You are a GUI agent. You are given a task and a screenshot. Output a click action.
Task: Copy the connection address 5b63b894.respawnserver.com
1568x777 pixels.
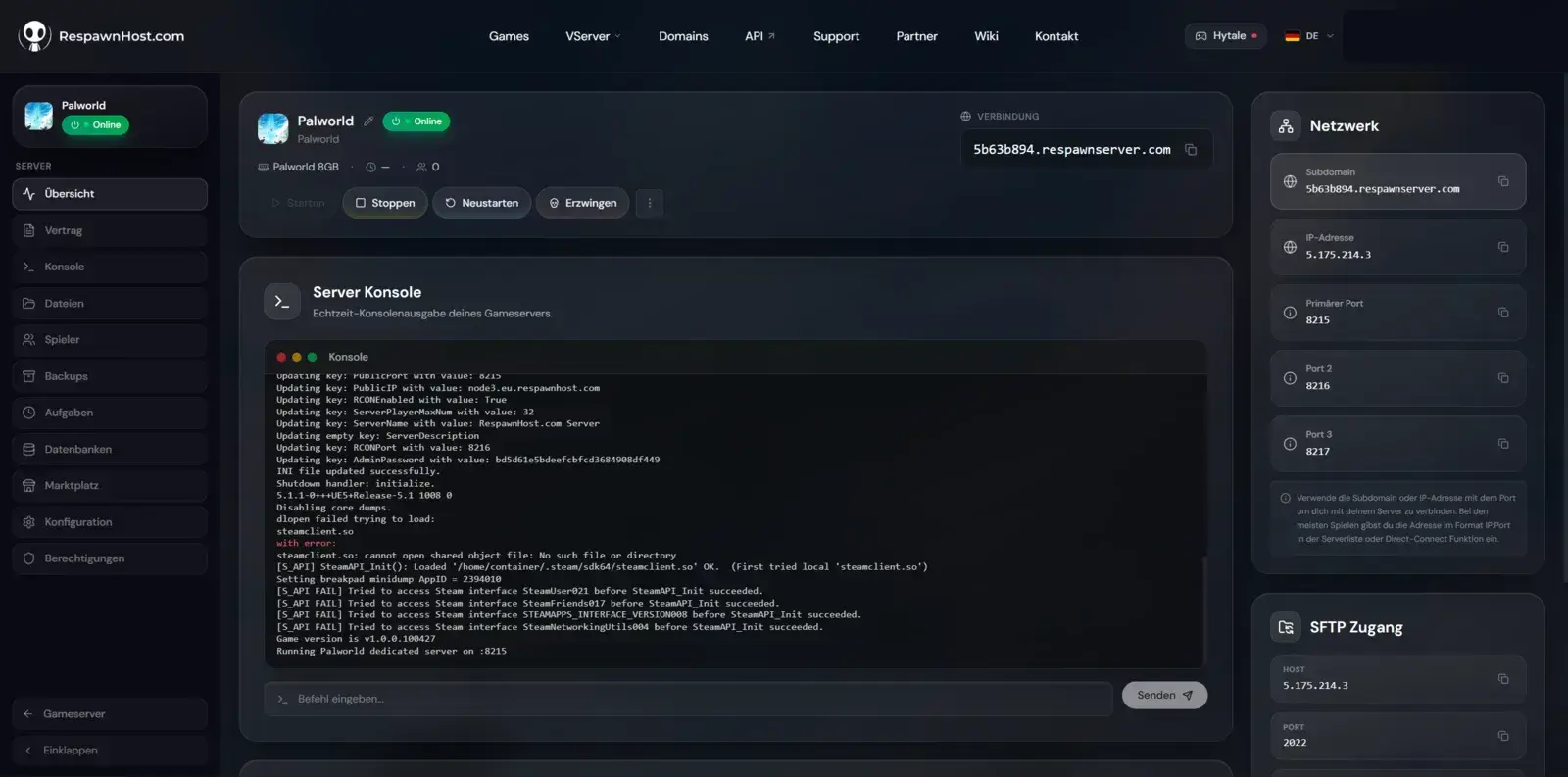[1191, 150]
